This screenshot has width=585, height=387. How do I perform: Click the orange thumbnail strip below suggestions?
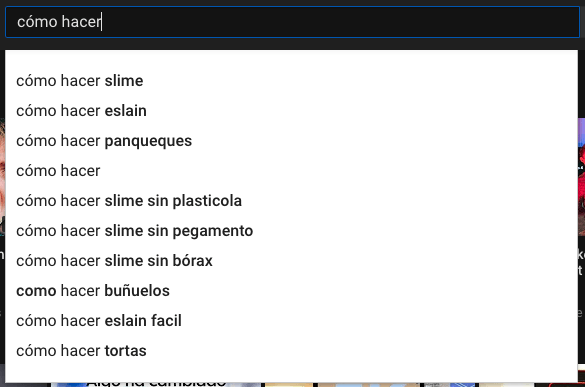[289, 385]
